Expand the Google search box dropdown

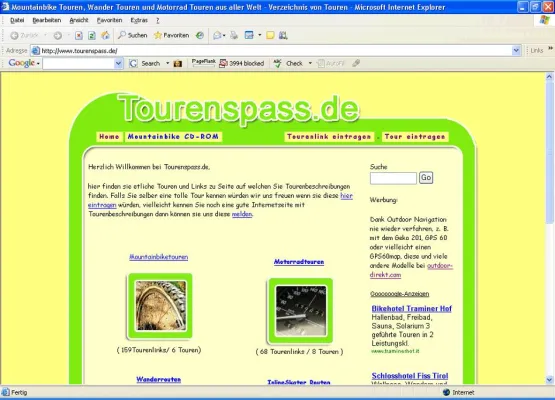pos(119,64)
